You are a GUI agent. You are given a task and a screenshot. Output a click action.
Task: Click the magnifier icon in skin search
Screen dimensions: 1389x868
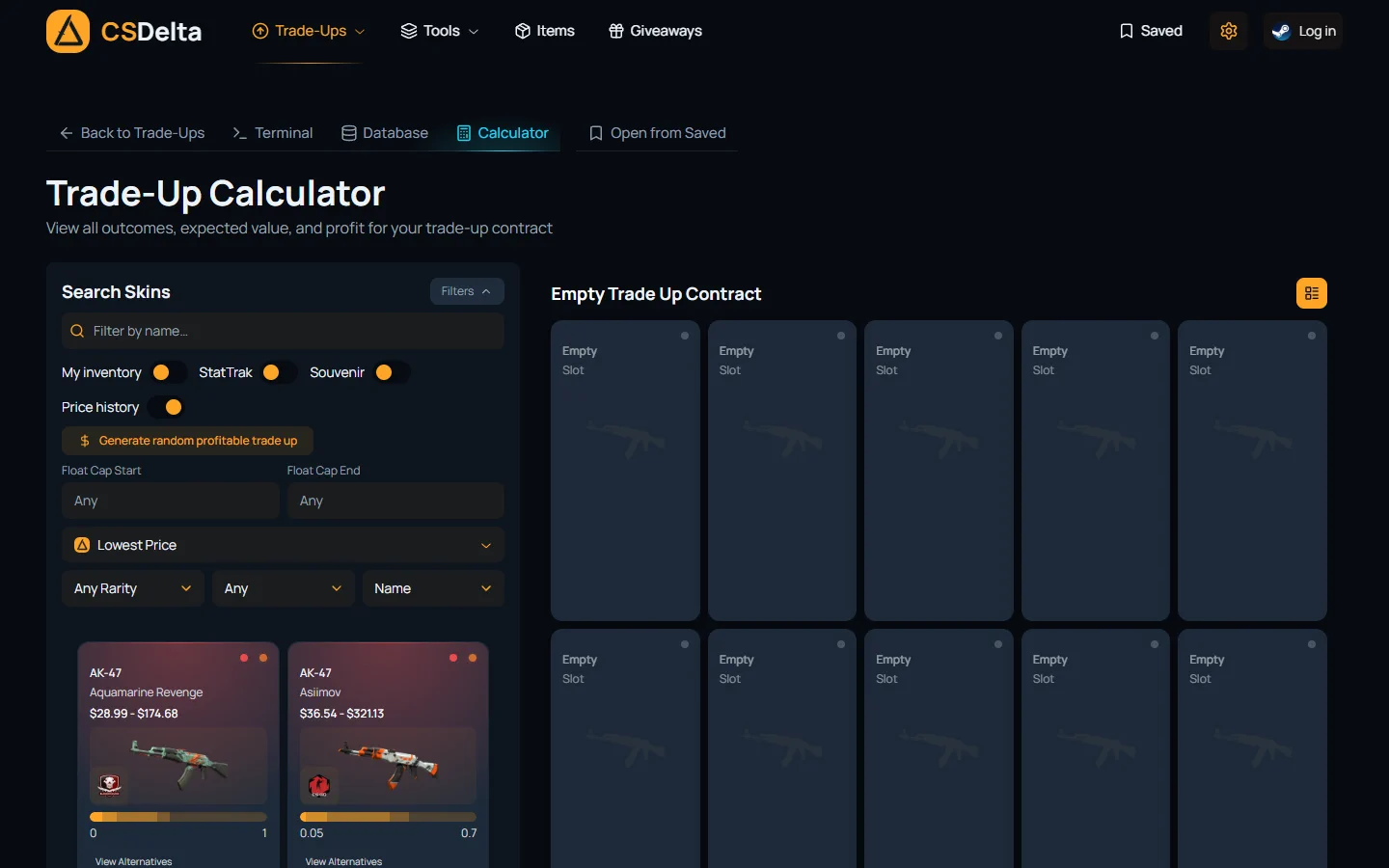pos(77,331)
